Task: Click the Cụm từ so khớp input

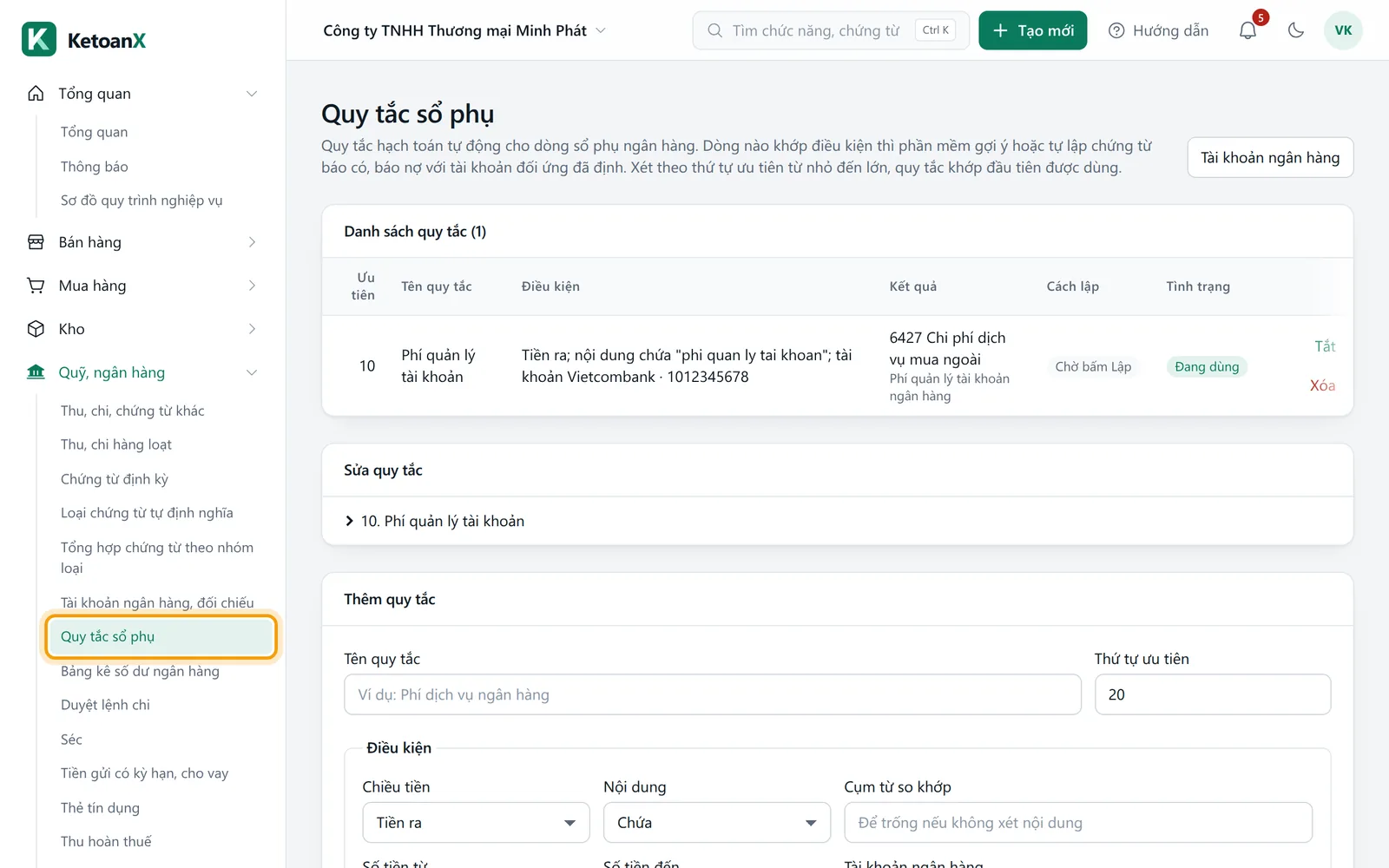Action: tap(1078, 823)
